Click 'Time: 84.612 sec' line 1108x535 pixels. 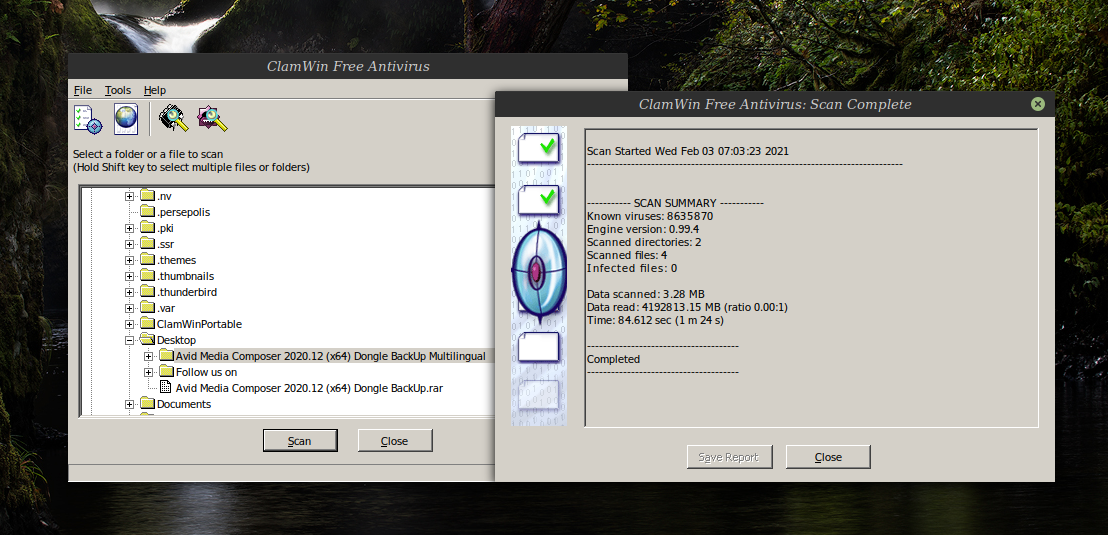click(655, 320)
